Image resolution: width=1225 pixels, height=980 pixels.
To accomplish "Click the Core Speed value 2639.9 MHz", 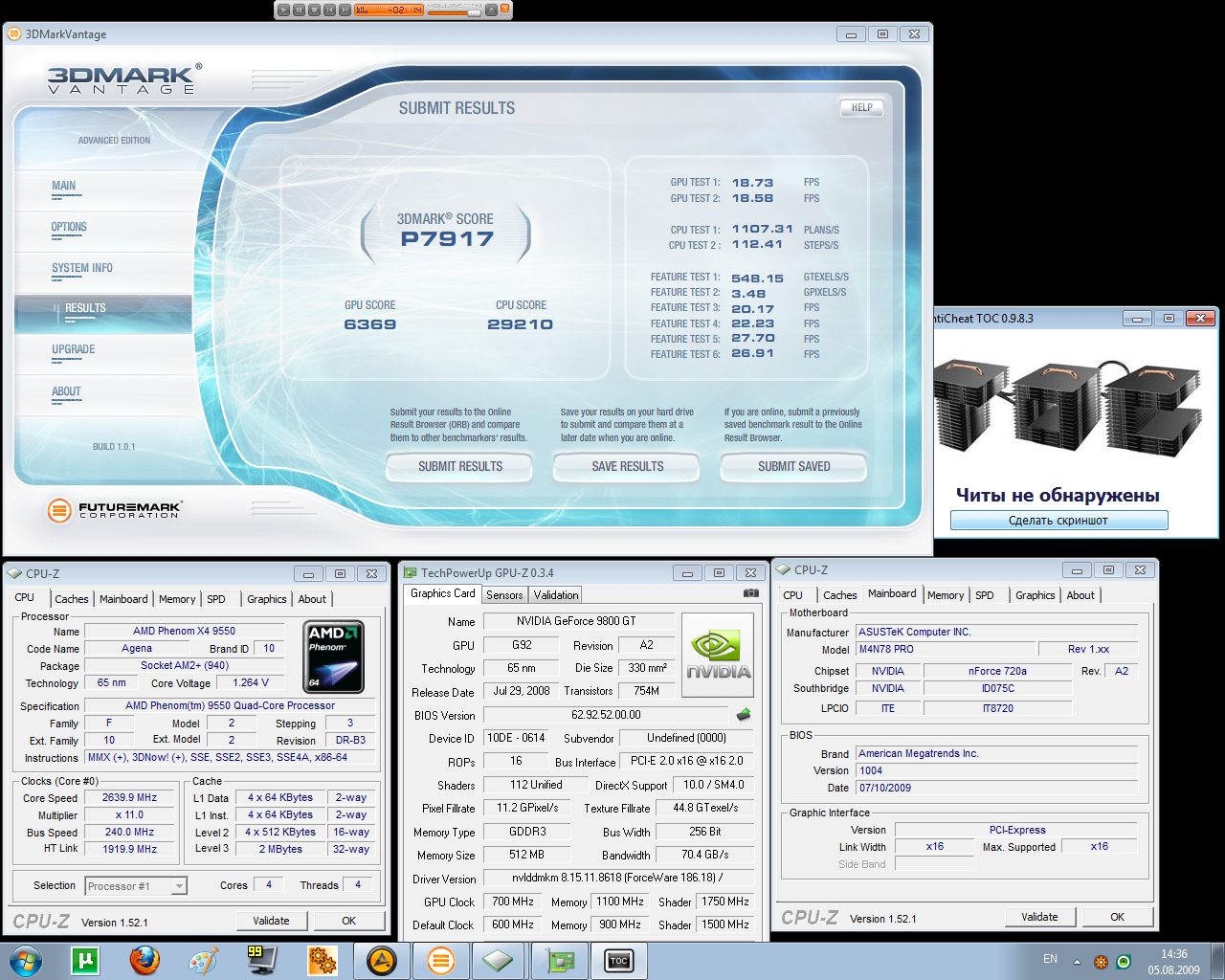I will point(130,798).
